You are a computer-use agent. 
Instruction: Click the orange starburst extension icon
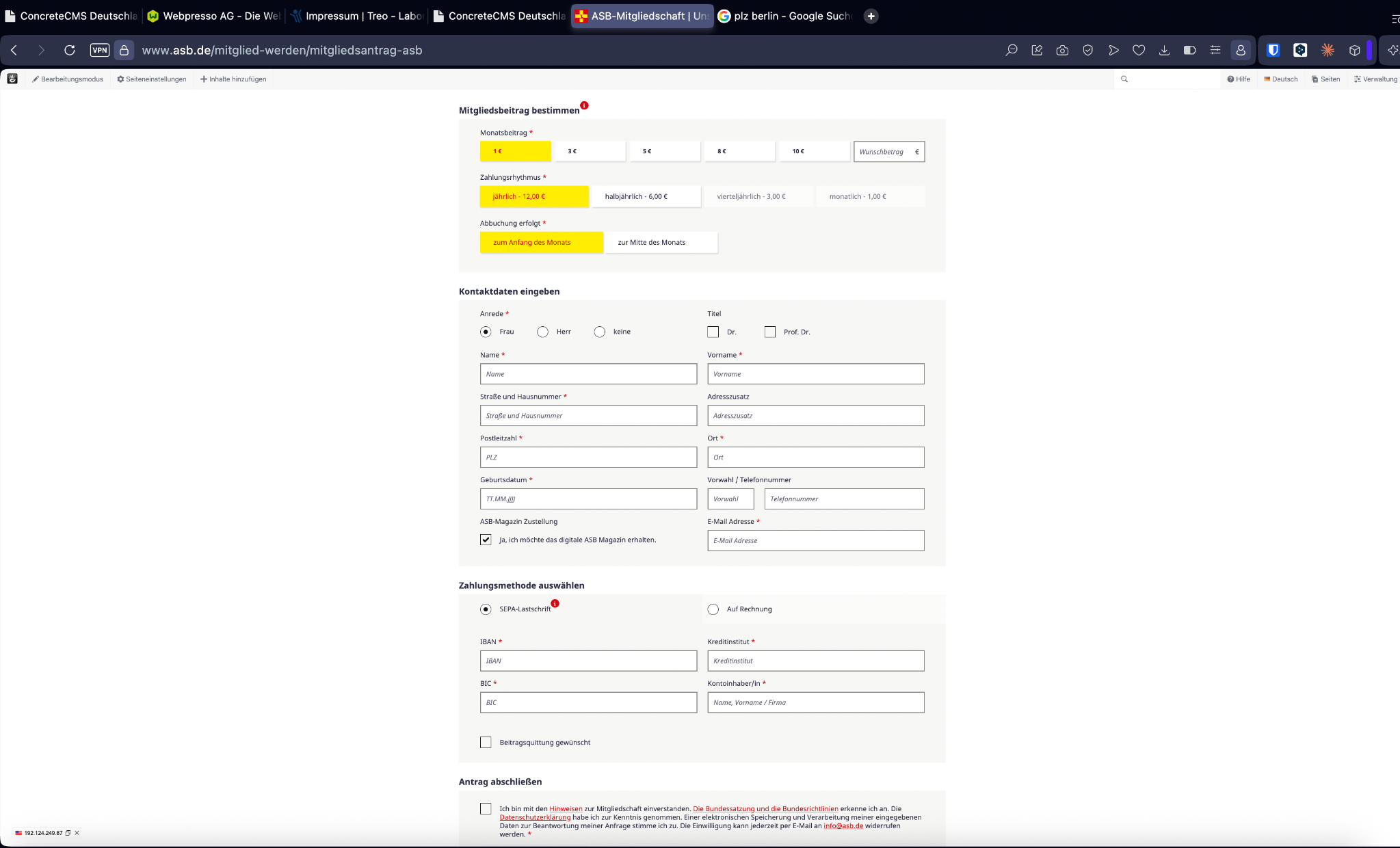(x=1328, y=50)
